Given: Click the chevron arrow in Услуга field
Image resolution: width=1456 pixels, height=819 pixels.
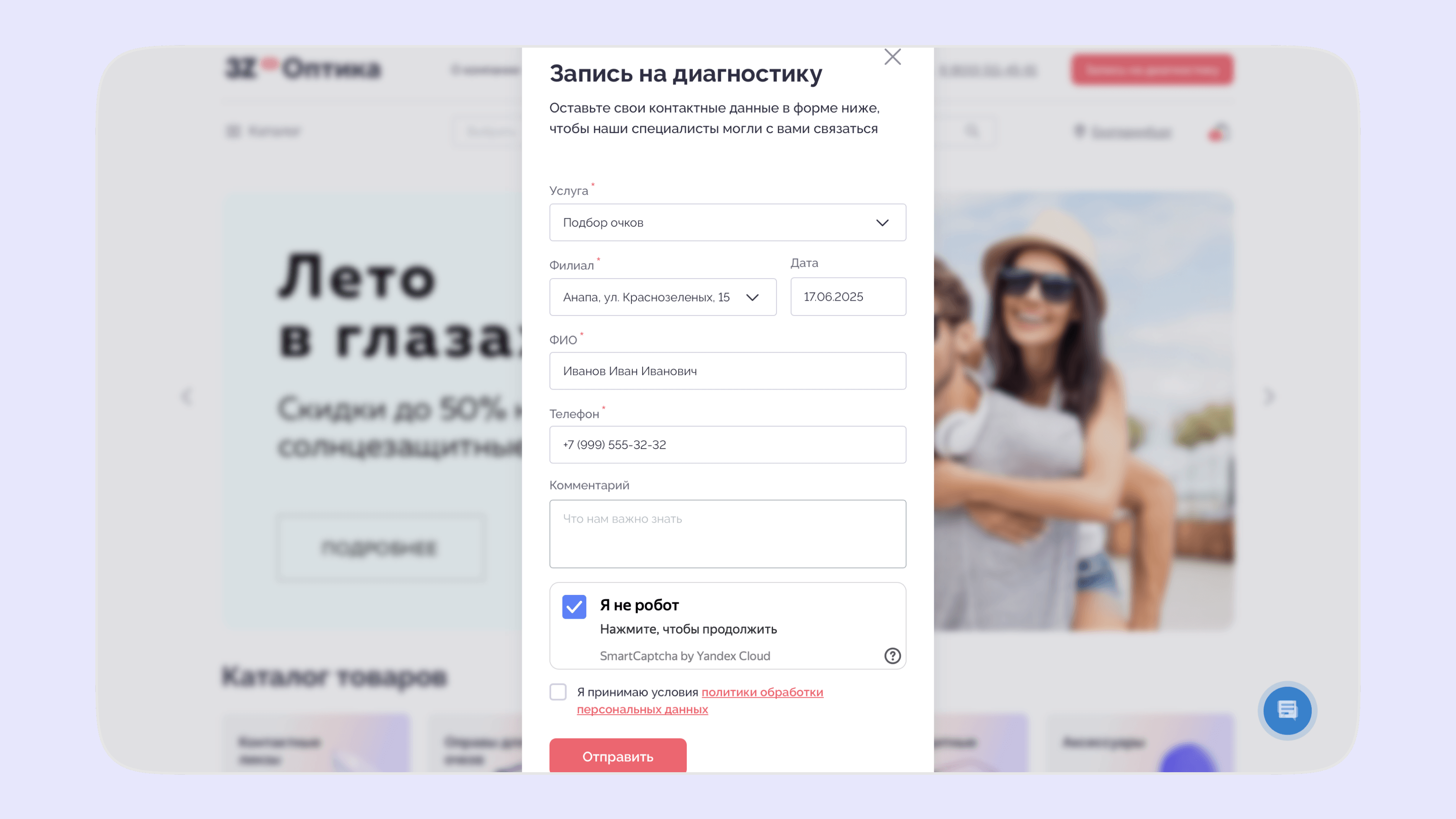Looking at the screenshot, I should 882,223.
